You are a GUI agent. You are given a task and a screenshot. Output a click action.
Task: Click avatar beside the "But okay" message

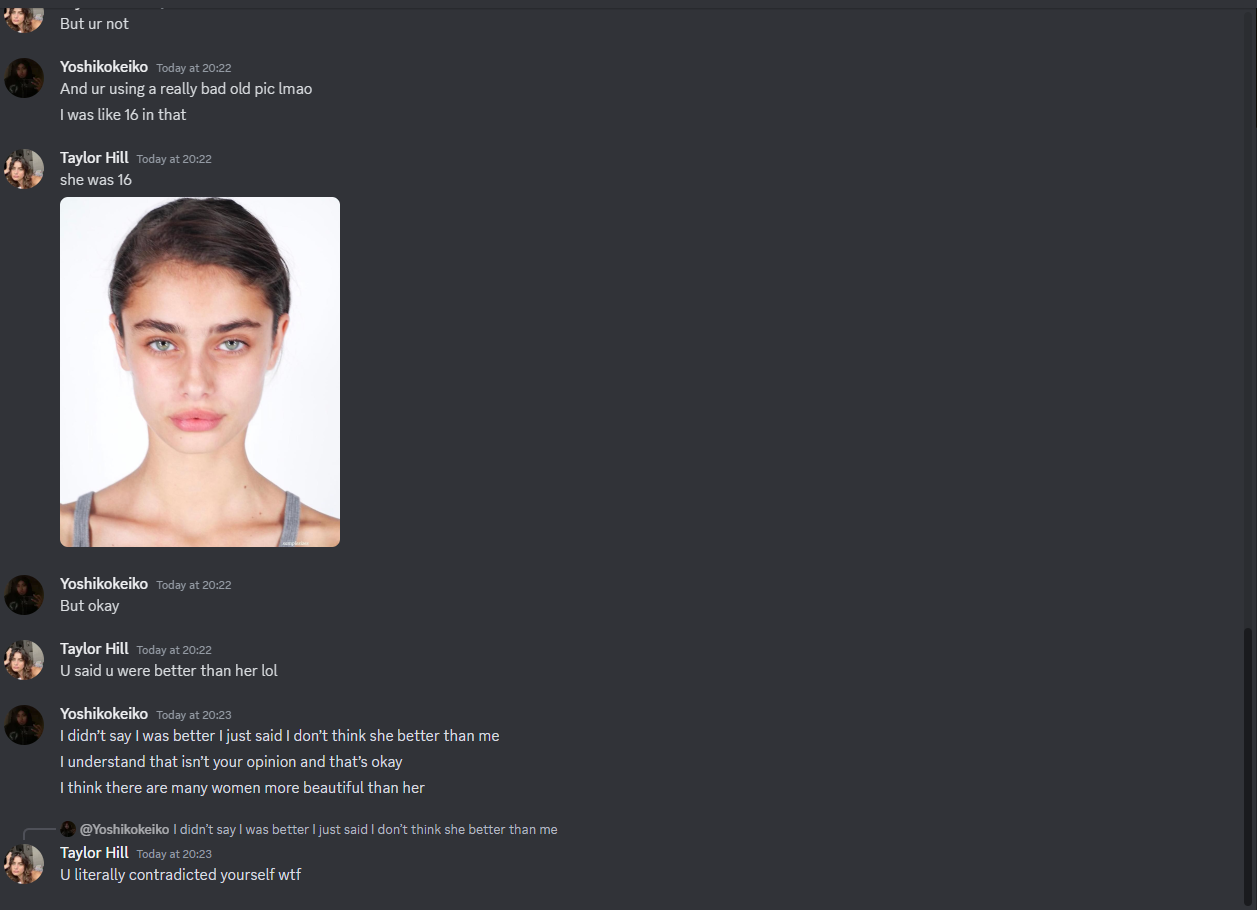click(x=24, y=595)
